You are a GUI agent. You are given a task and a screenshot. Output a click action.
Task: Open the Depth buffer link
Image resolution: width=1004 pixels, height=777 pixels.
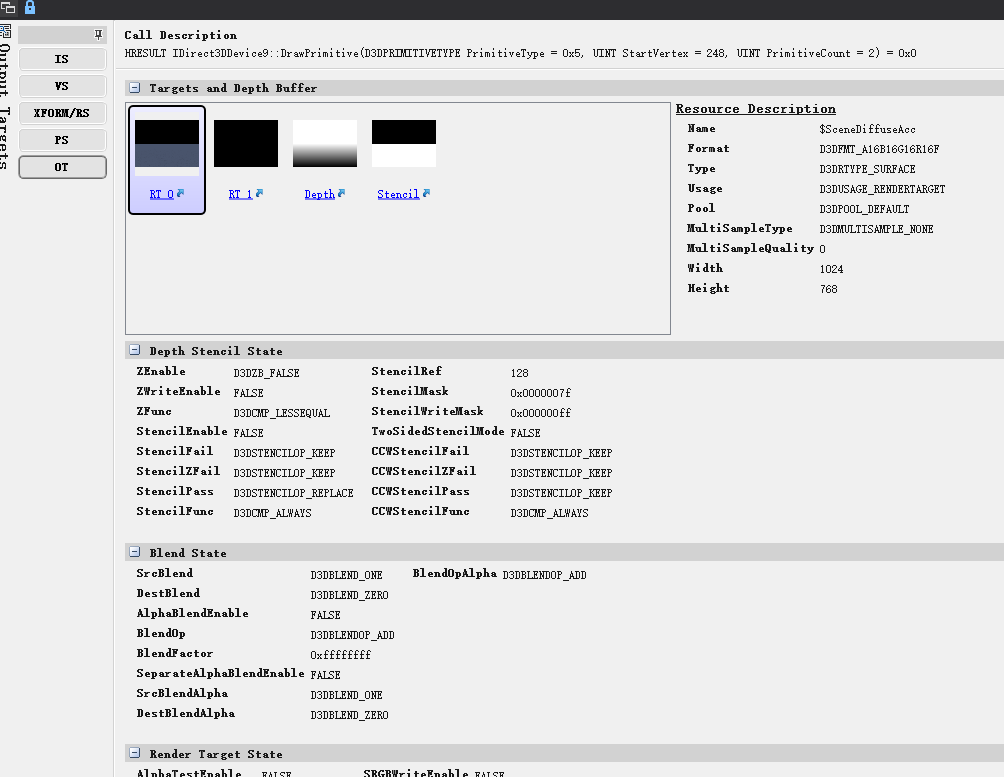(320, 194)
